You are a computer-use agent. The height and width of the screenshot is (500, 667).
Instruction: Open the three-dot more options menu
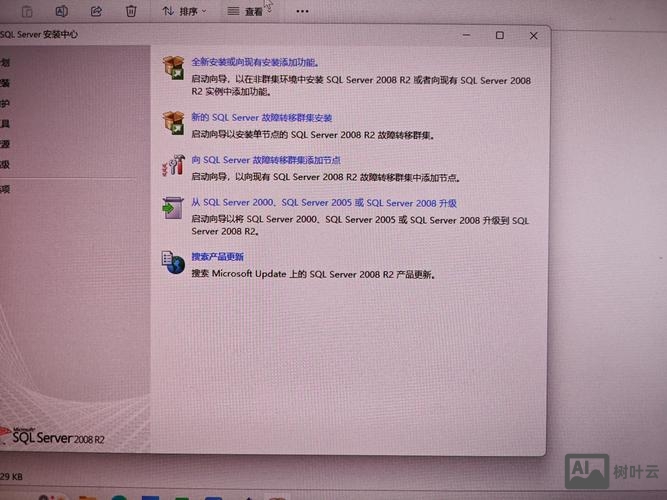coord(302,11)
